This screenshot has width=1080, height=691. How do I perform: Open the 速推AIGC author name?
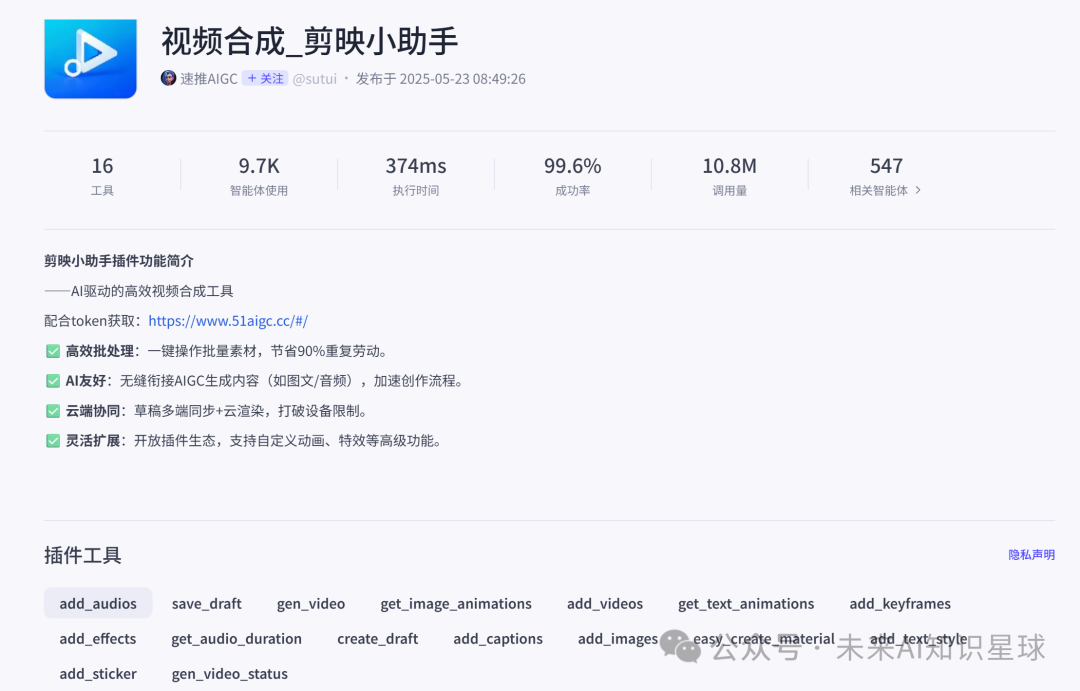[x=209, y=79]
